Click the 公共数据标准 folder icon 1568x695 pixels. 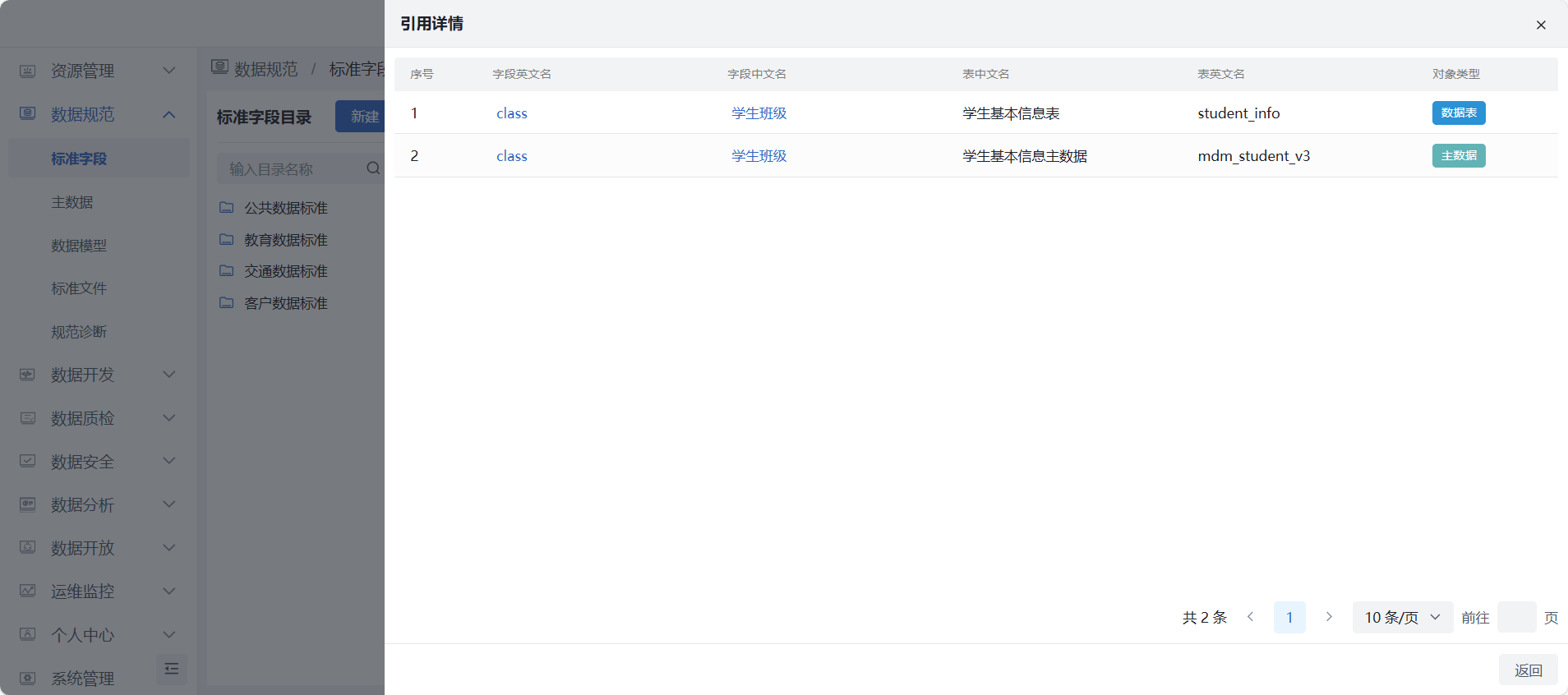point(227,208)
